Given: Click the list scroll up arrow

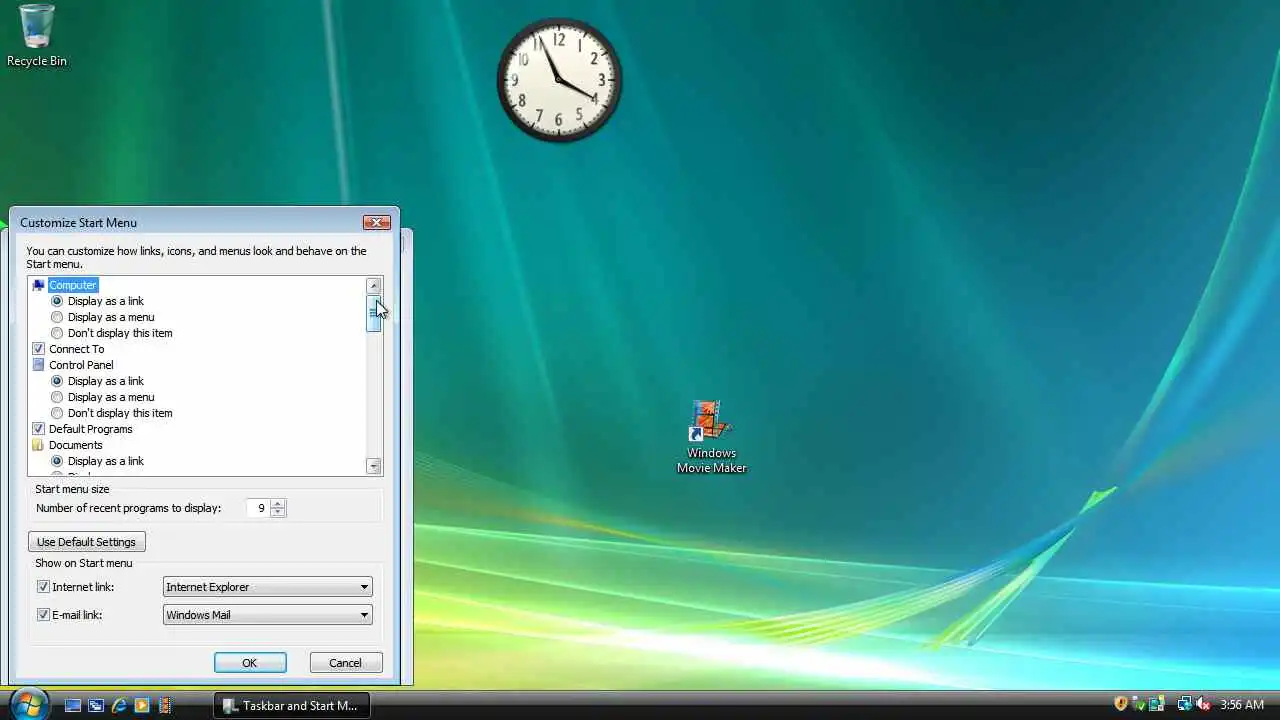Looking at the screenshot, I should click(x=374, y=286).
